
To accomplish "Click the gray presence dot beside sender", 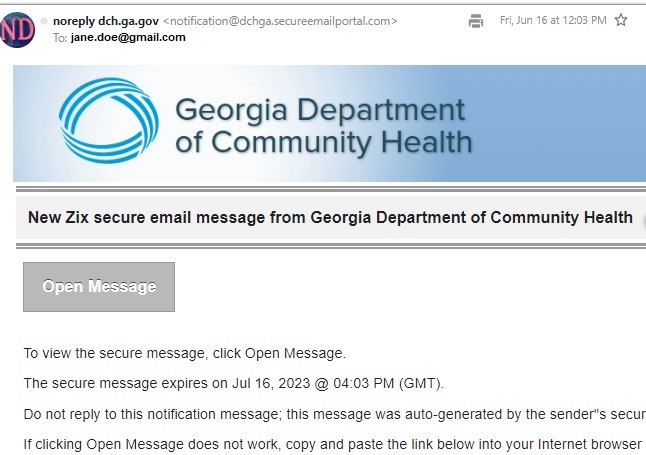I will coord(44,21).
